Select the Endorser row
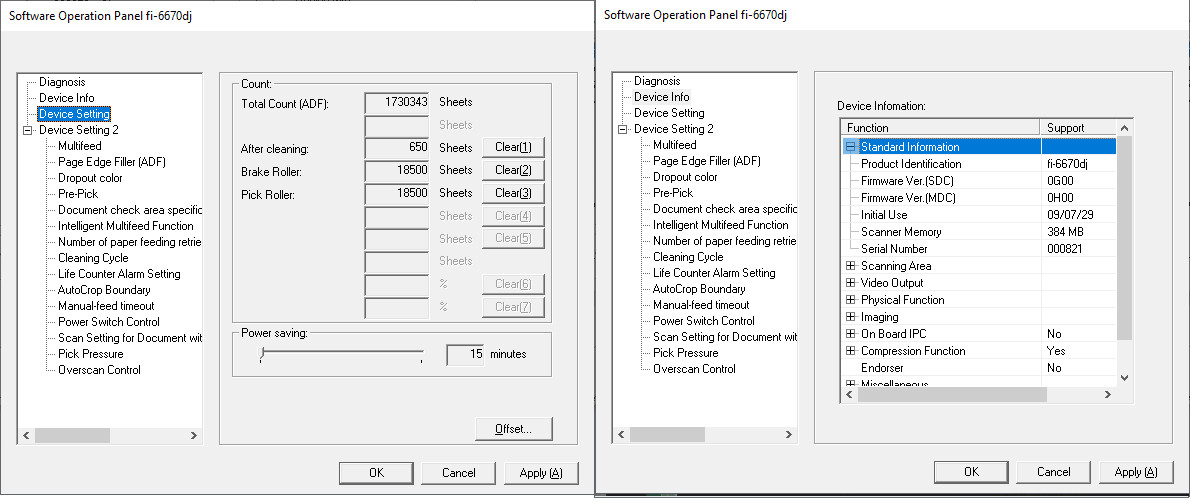This screenshot has height=502, width=1194. point(979,369)
